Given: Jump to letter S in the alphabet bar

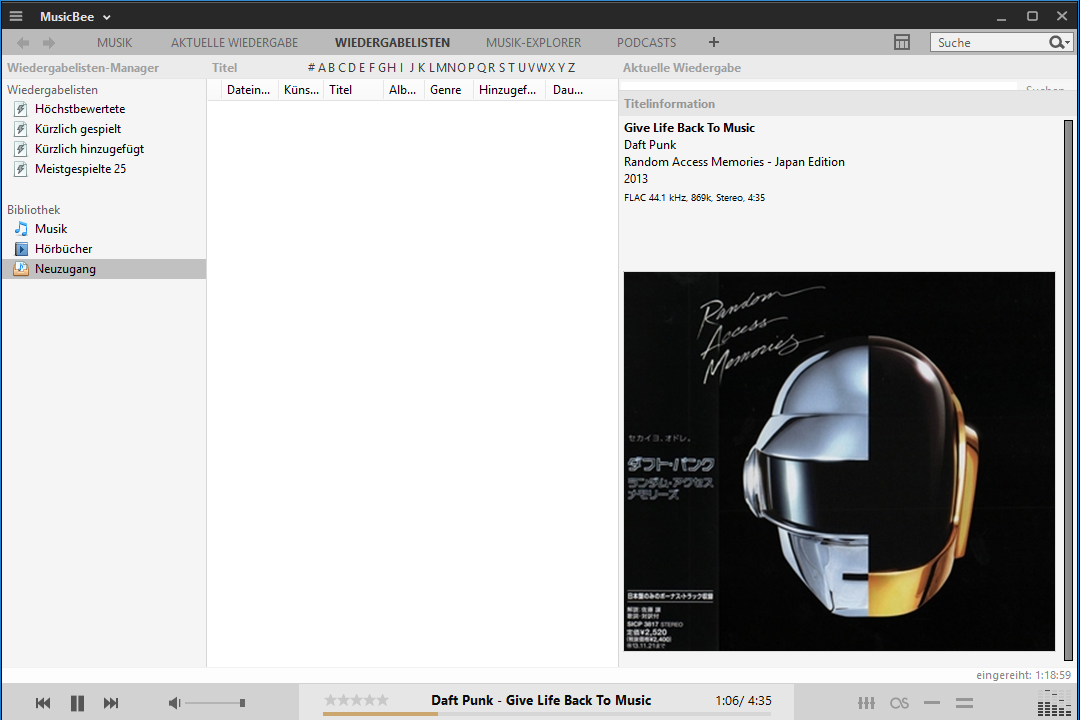Looking at the screenshot, I should tap(502, 68).
